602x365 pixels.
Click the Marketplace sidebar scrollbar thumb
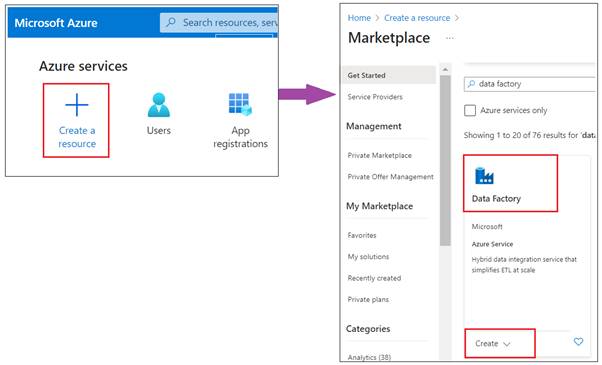pos(445,160)
